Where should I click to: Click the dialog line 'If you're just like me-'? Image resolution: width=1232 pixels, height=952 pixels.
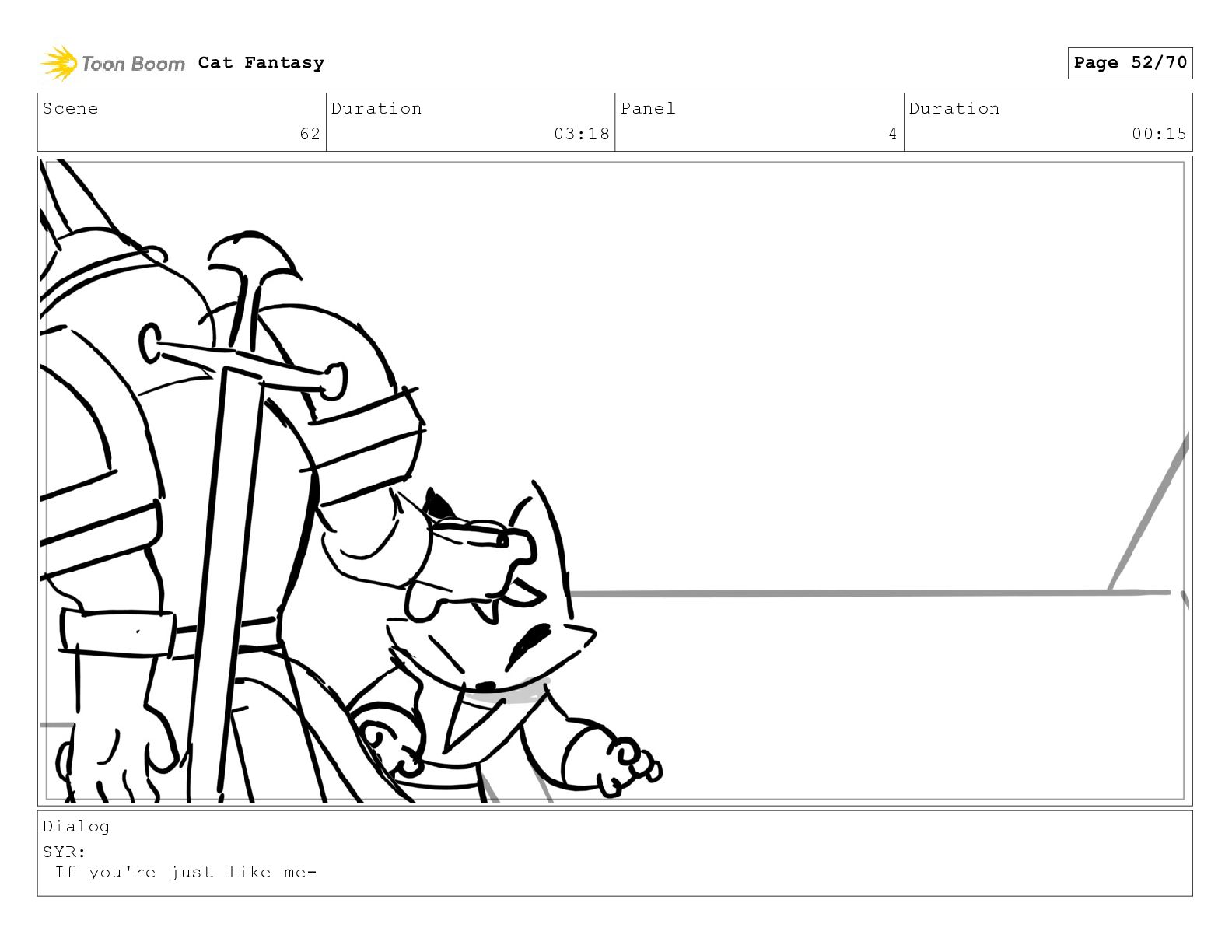tap(186, 873)
